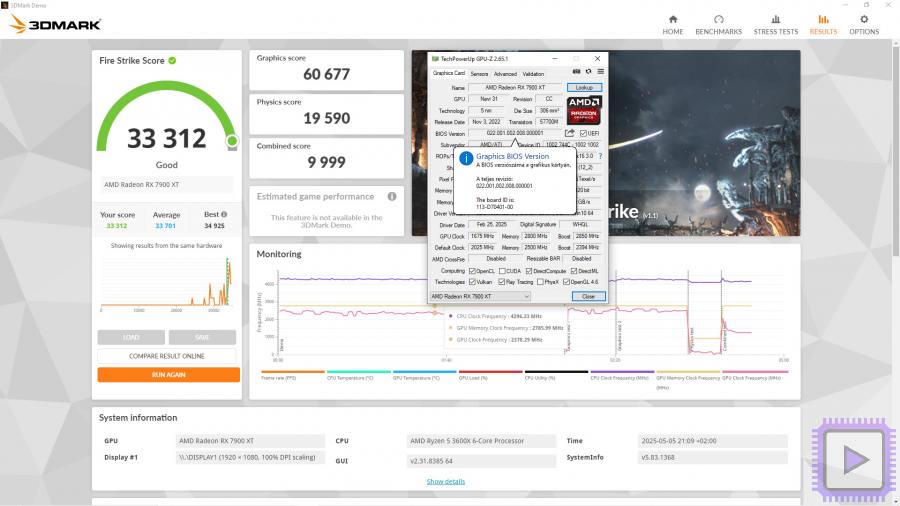Toggle the UEFI checkbox
Viewport: 900px width, 506px height.
[x=583, y=133]
